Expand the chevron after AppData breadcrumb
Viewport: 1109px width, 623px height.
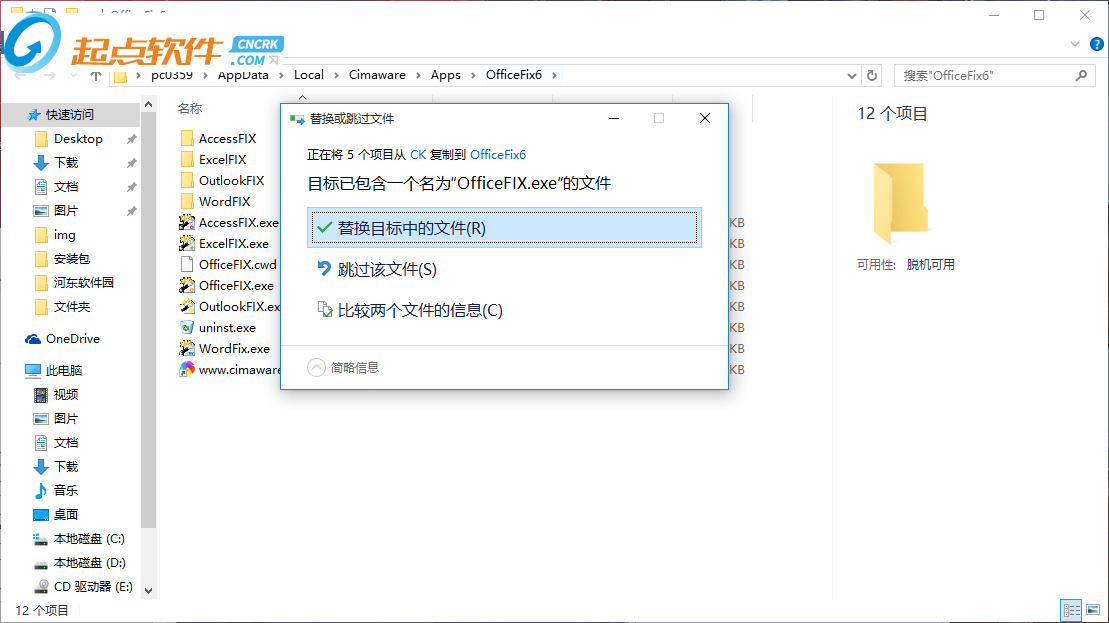[281, 75]
